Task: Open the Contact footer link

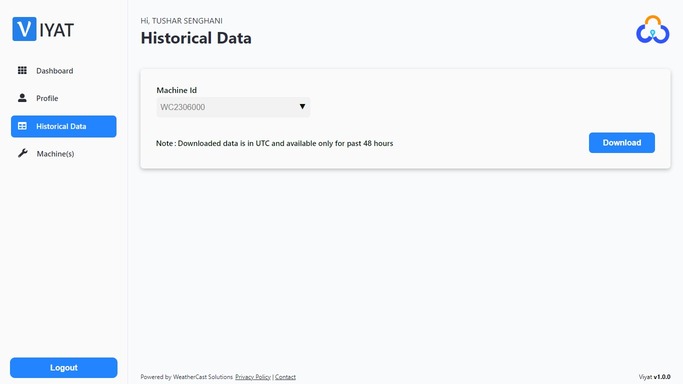Action: click(x=285, y=377)
